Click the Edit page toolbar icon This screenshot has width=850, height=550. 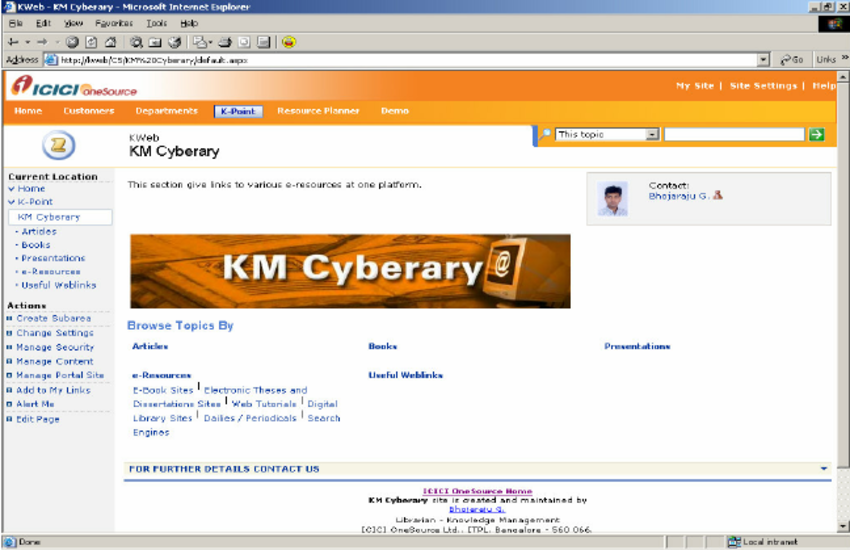[244, 42]
